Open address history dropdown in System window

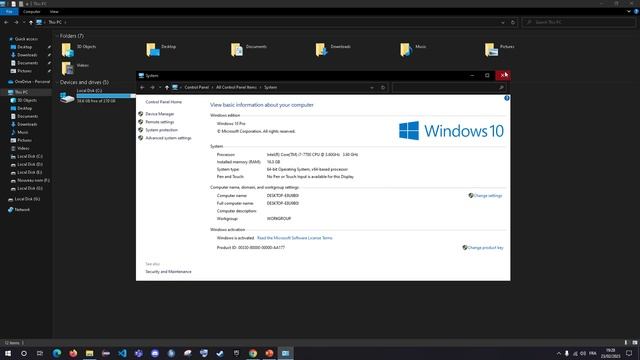pyautogui.click(x=372, y=87)
